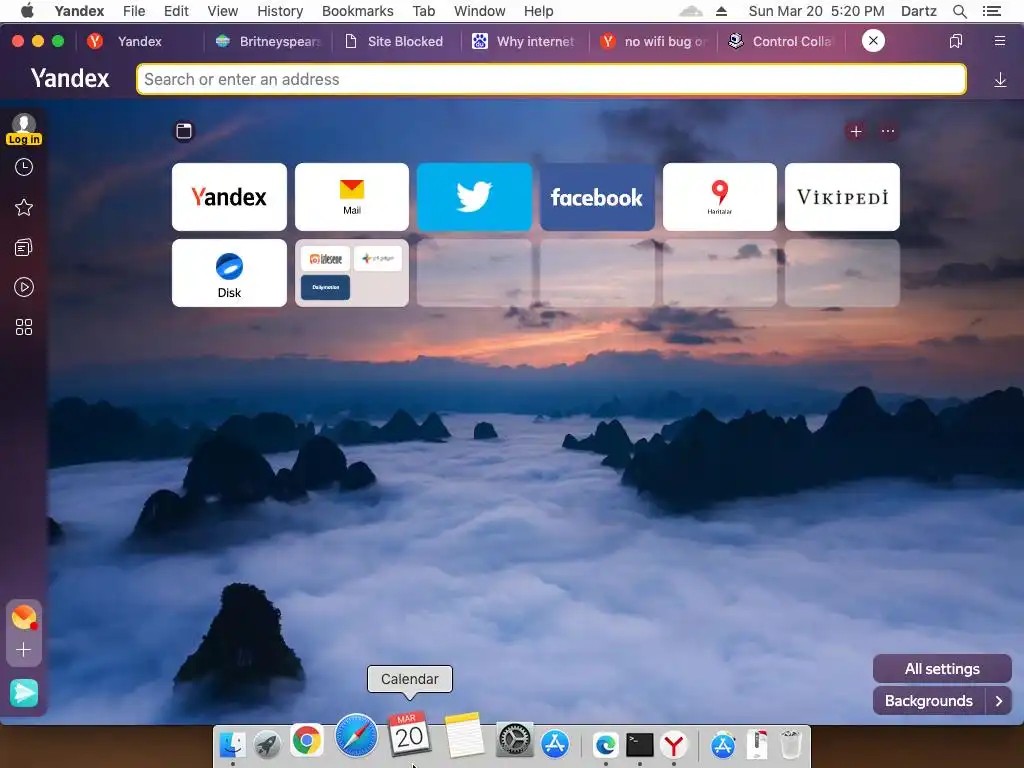Open the collections icon in left sidebar
This screenshot has height=768, width=1024.
pyautogui.click(x=24, y=248)
